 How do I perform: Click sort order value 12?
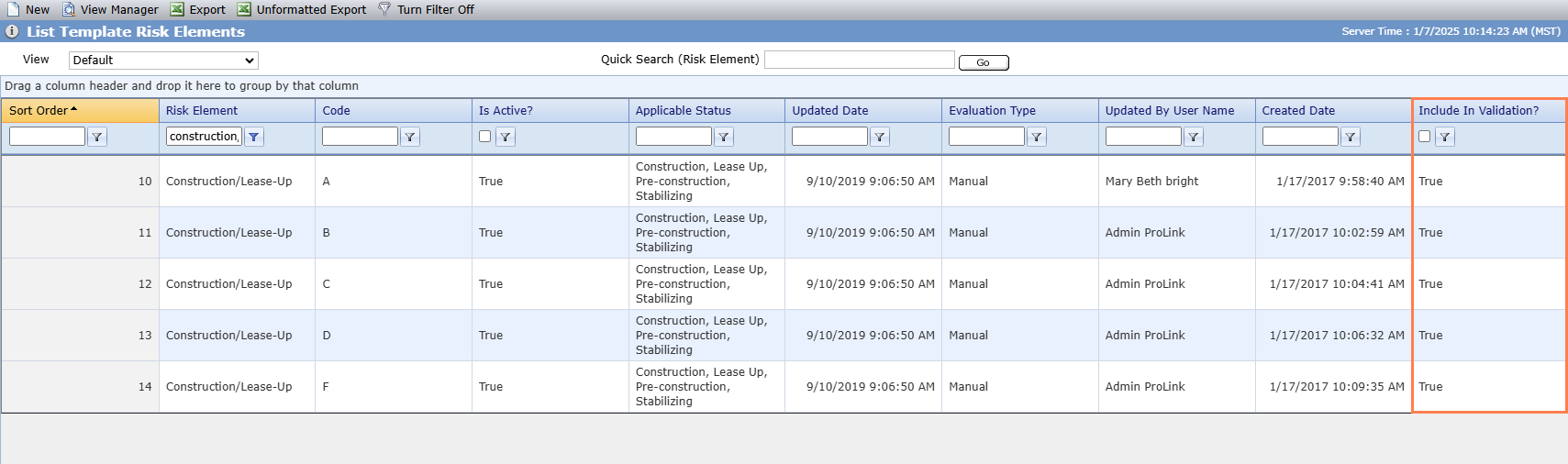point(145,284)
